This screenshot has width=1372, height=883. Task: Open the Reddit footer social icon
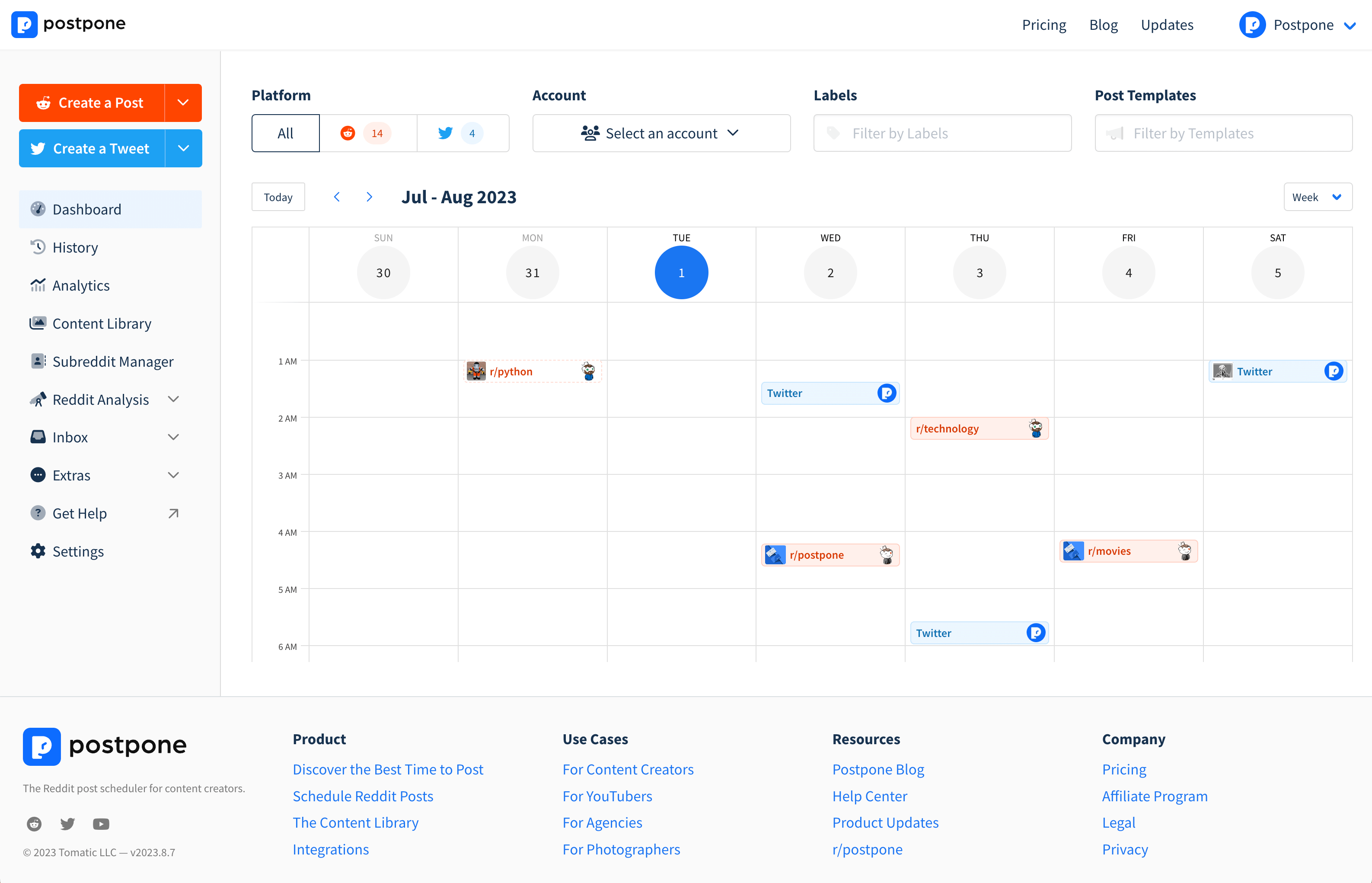[35, 824]
